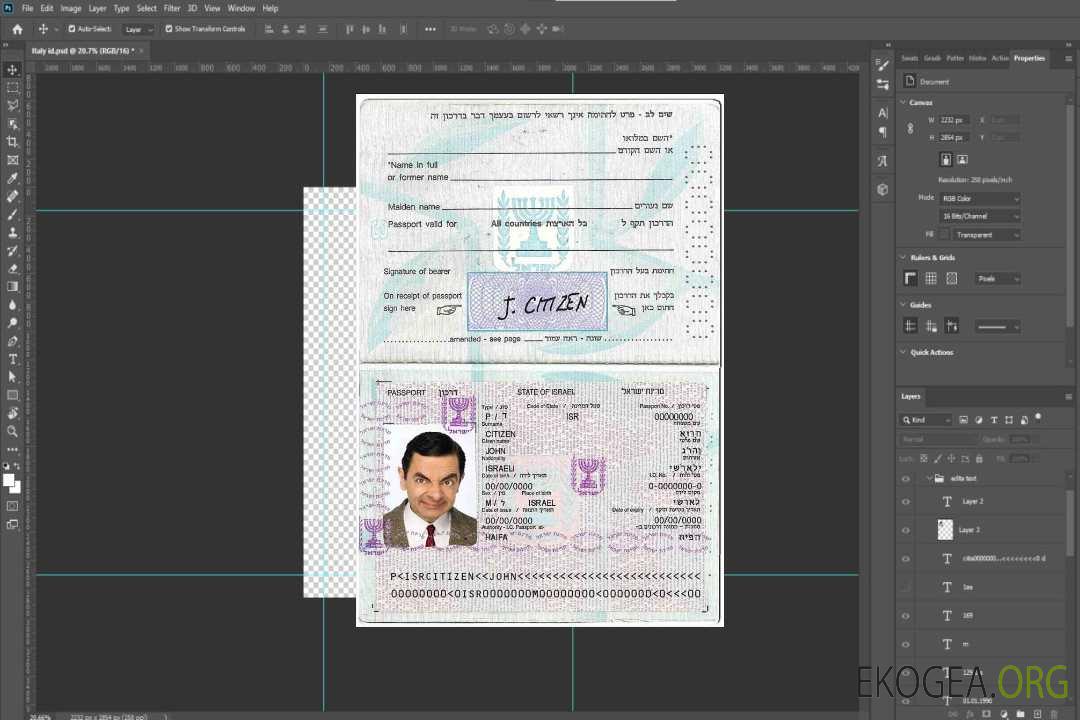
Task: Collapse the 'edita text' layer group
Action: point(929,478)
